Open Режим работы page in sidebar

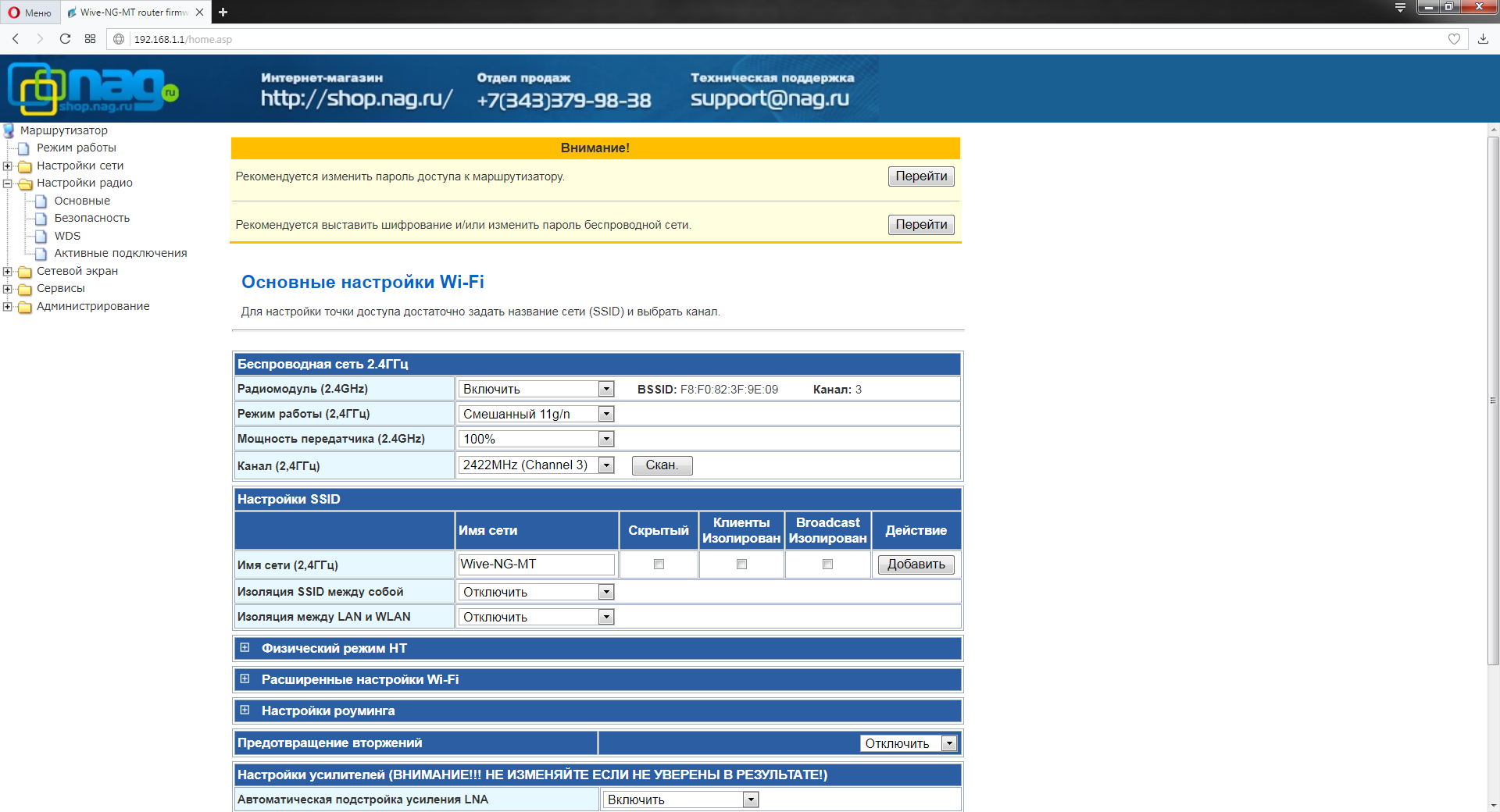(76, 148)
